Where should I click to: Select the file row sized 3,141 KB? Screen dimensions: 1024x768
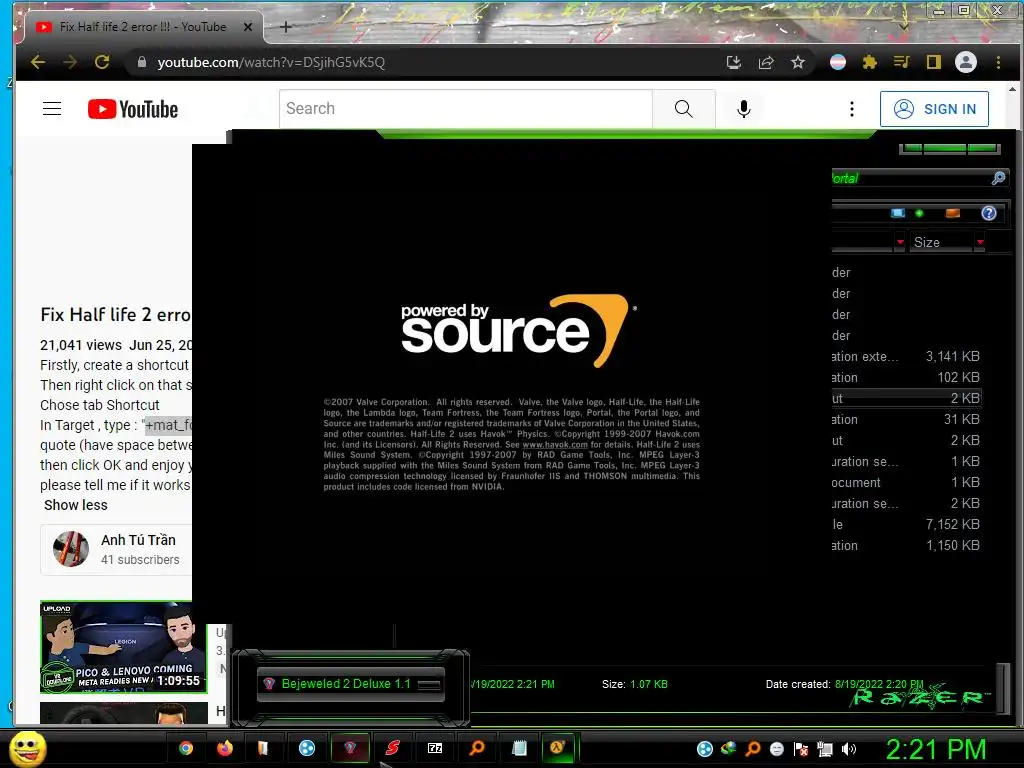pyautogui.click(x=906, y=357)
